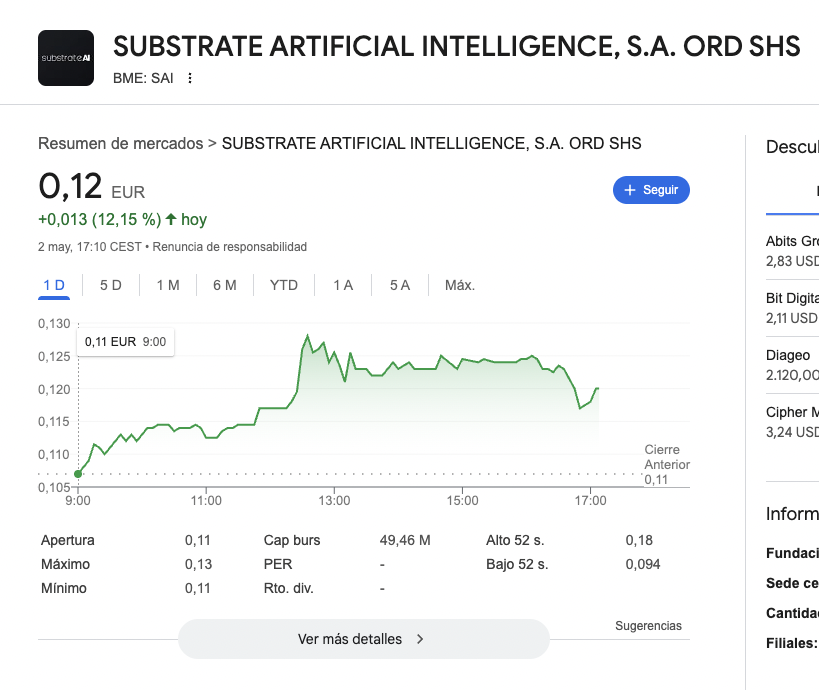
Task: Click the 13:00 axis label on chart
Action: click(x=334, y=500)
